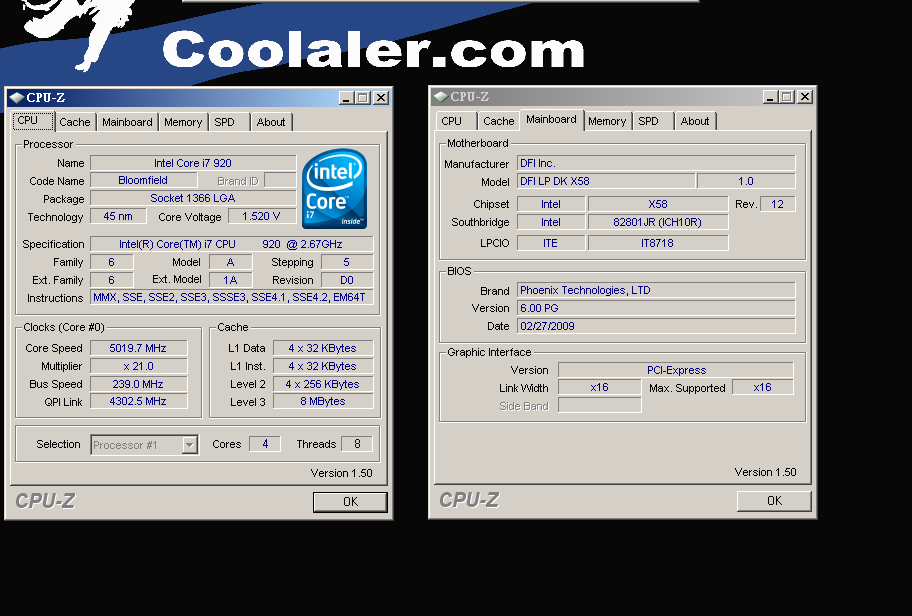Screen dimensions: 912x616
Task: Click the Core Voltage value '1.520 V'
Action: 261,216
